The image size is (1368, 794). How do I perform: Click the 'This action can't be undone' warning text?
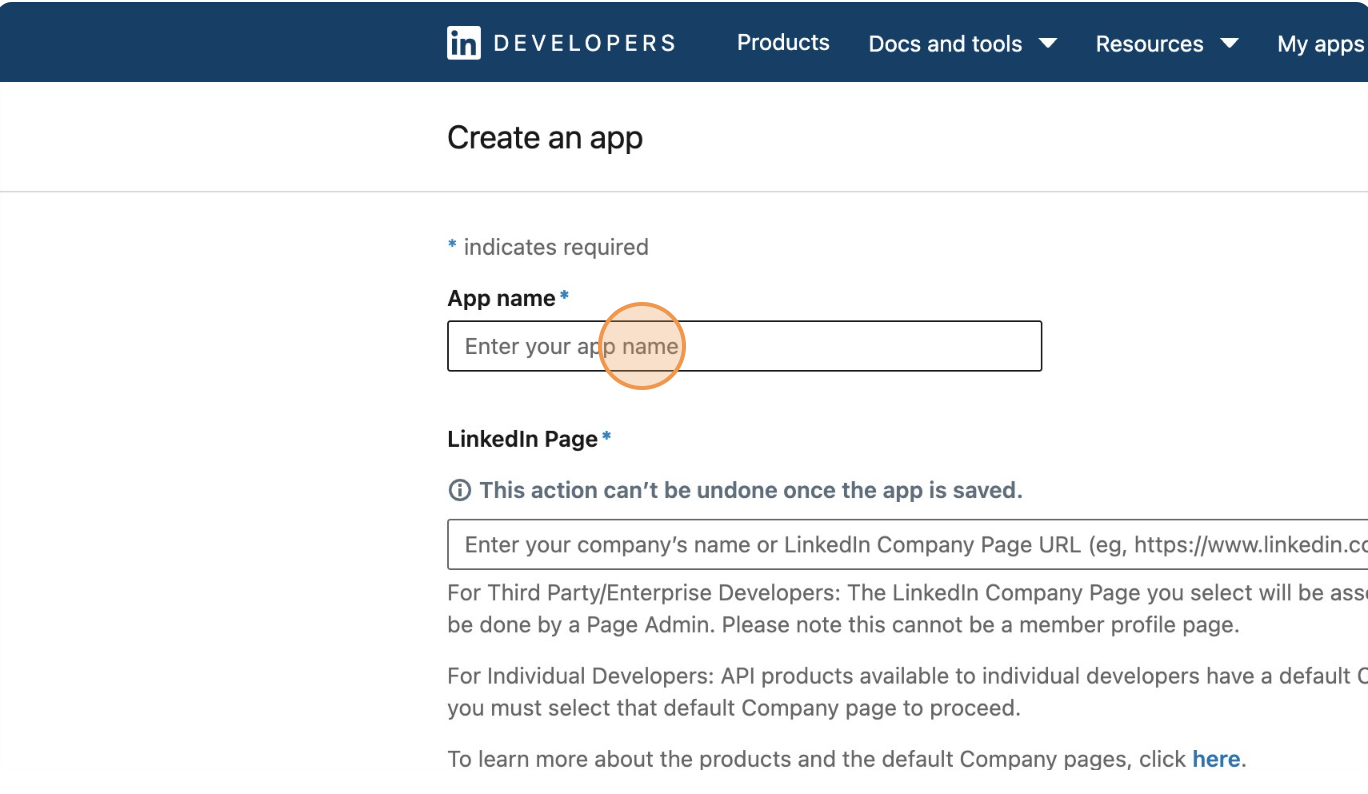(751, 490)
